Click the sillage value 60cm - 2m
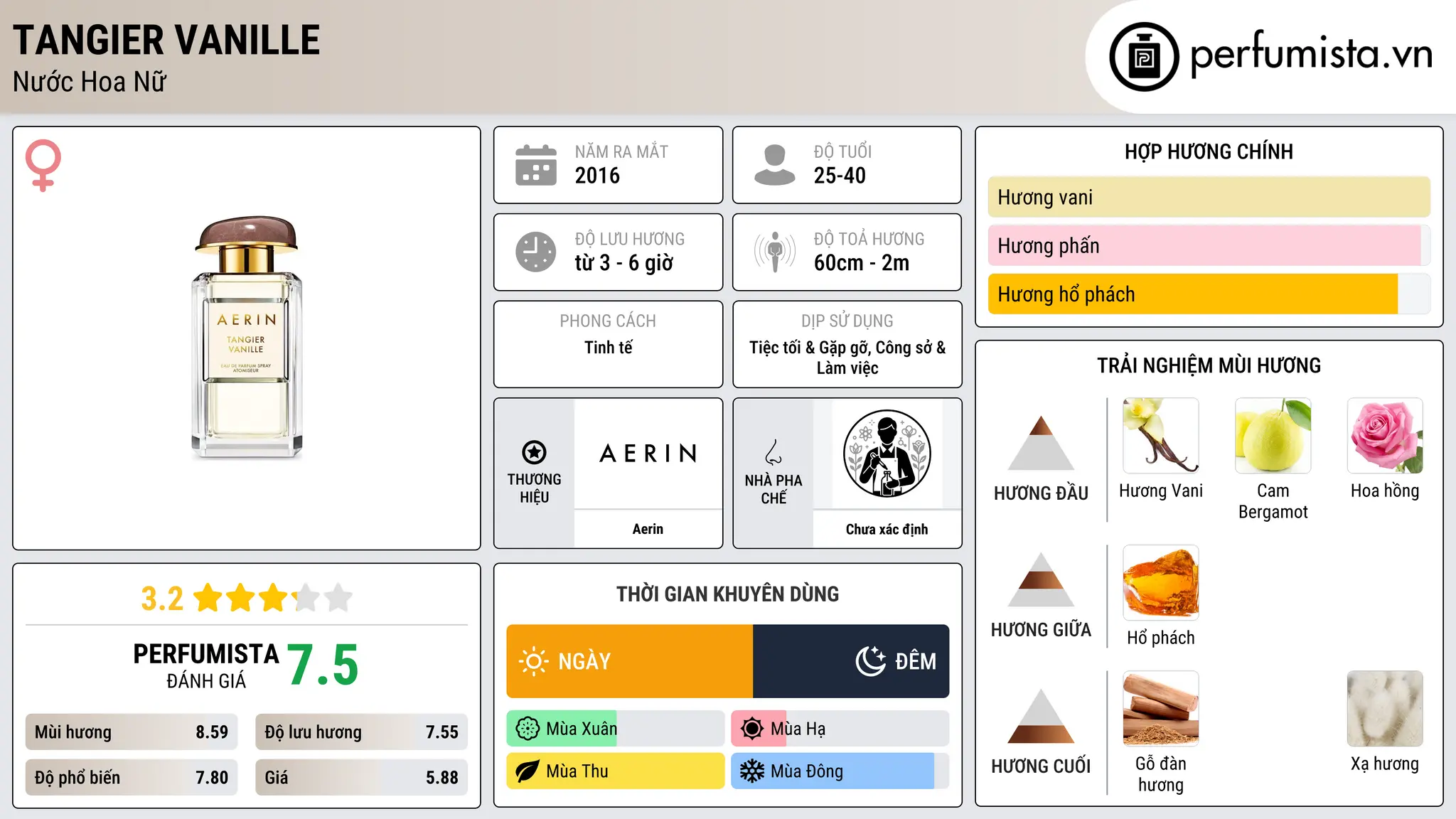The image size is (1456, 819). [862, 263]
